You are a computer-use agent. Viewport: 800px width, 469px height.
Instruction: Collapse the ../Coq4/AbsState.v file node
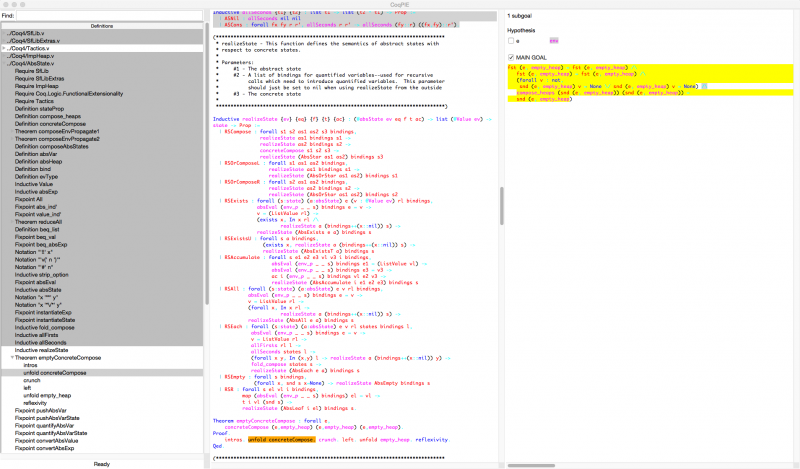pos(4,63)
